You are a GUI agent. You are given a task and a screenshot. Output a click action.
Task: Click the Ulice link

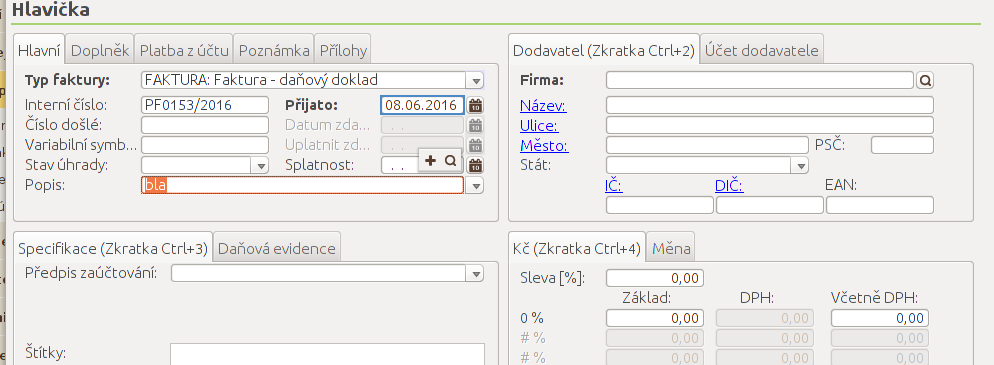[539, 125]
